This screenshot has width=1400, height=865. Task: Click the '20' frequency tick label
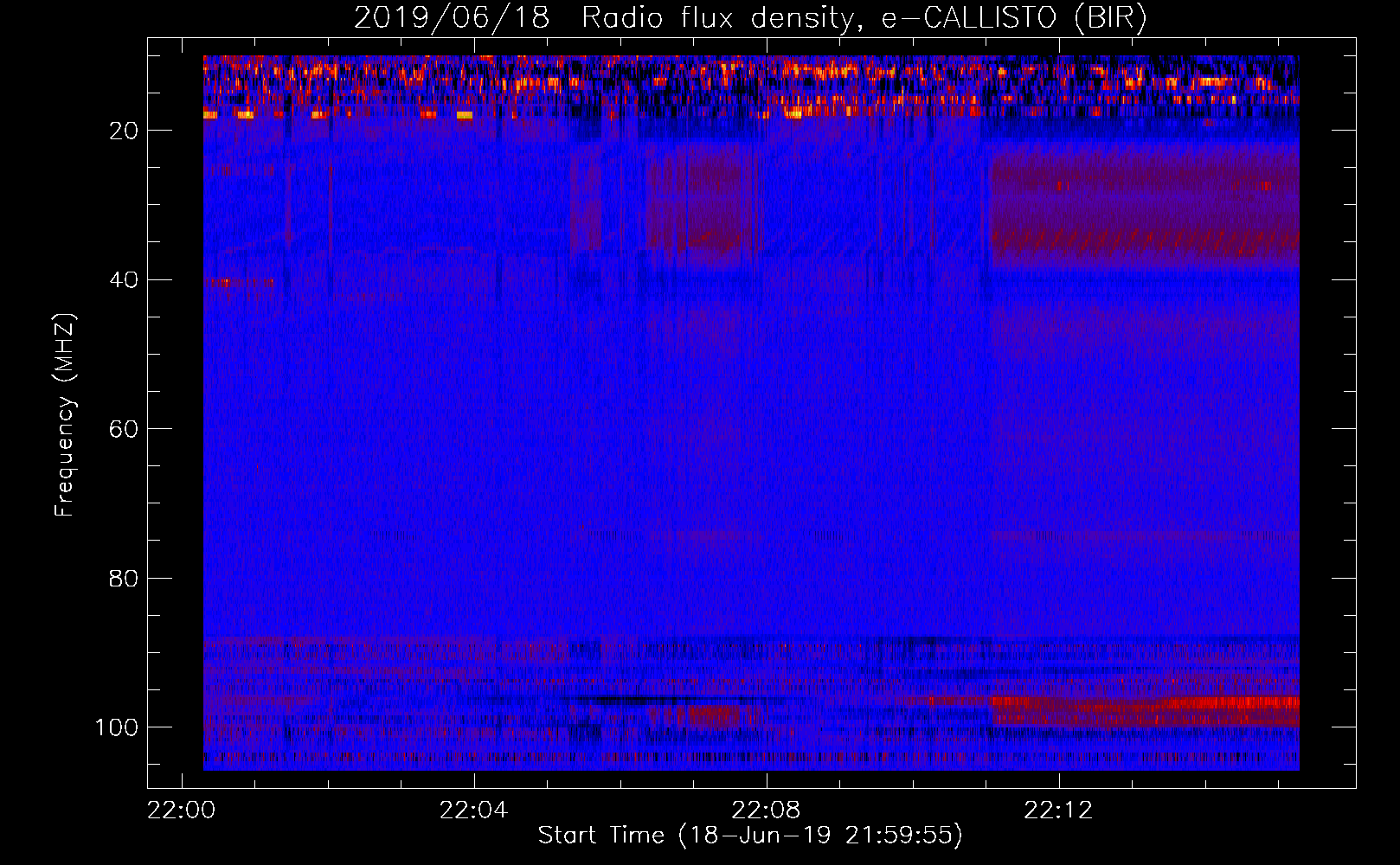click(x=124, y=131)
